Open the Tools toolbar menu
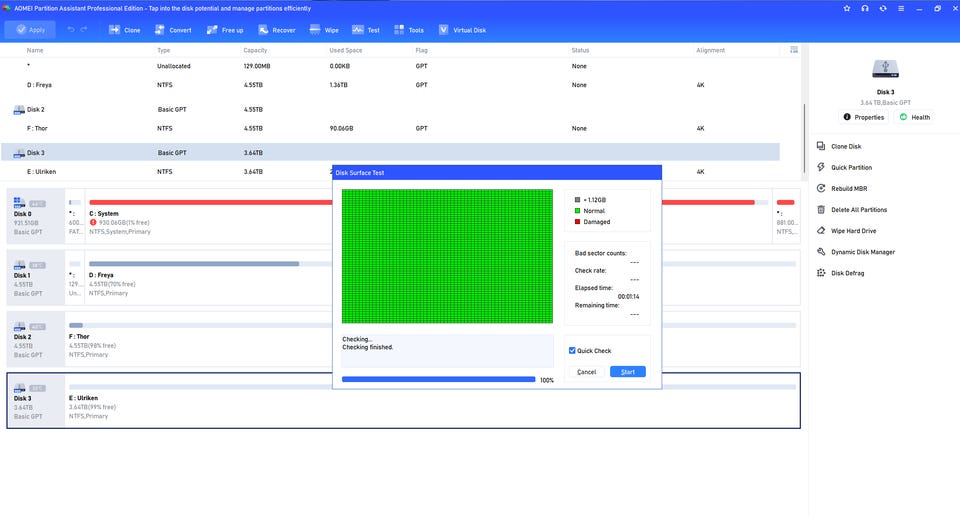Screen dimensions: 960x516 [408, 30]
